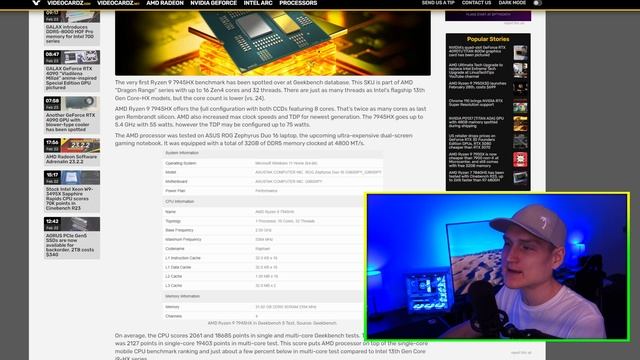Open VIDEOCARDZ.net nav link
640x360 pixels.
[x=118, y=3]
